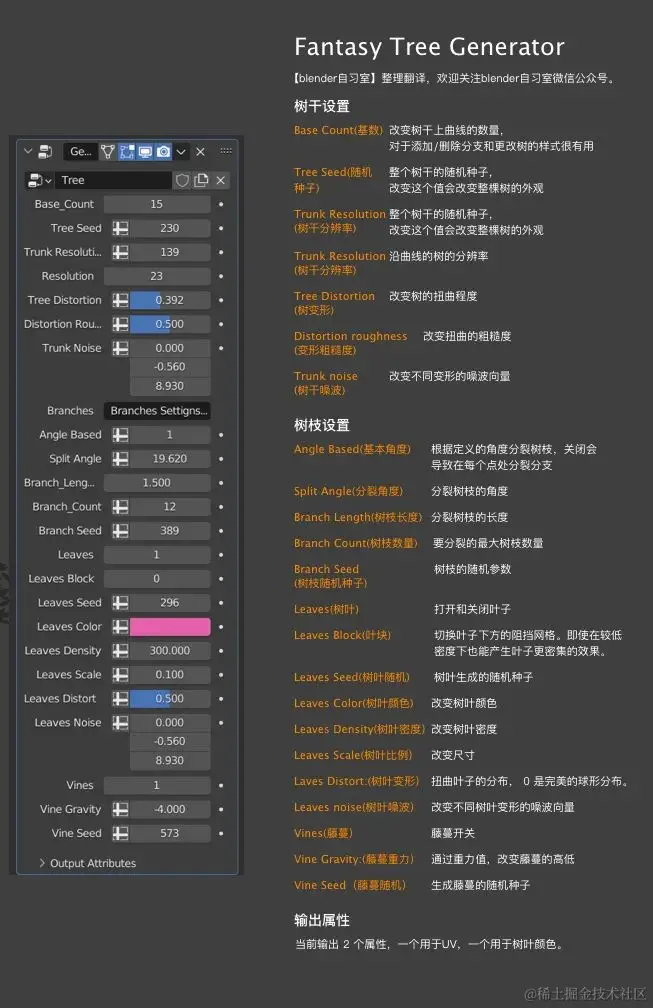Image resolution: width=653 pixels, height=1008 pixels.
Task: Click the animate dot beside Base_Count
Action: tap(221, 204)
